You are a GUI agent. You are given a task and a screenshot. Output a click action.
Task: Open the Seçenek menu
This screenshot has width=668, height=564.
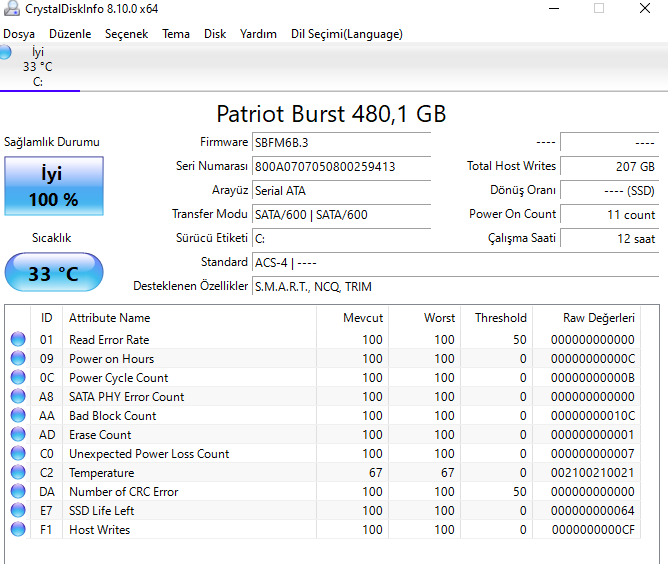126,34
